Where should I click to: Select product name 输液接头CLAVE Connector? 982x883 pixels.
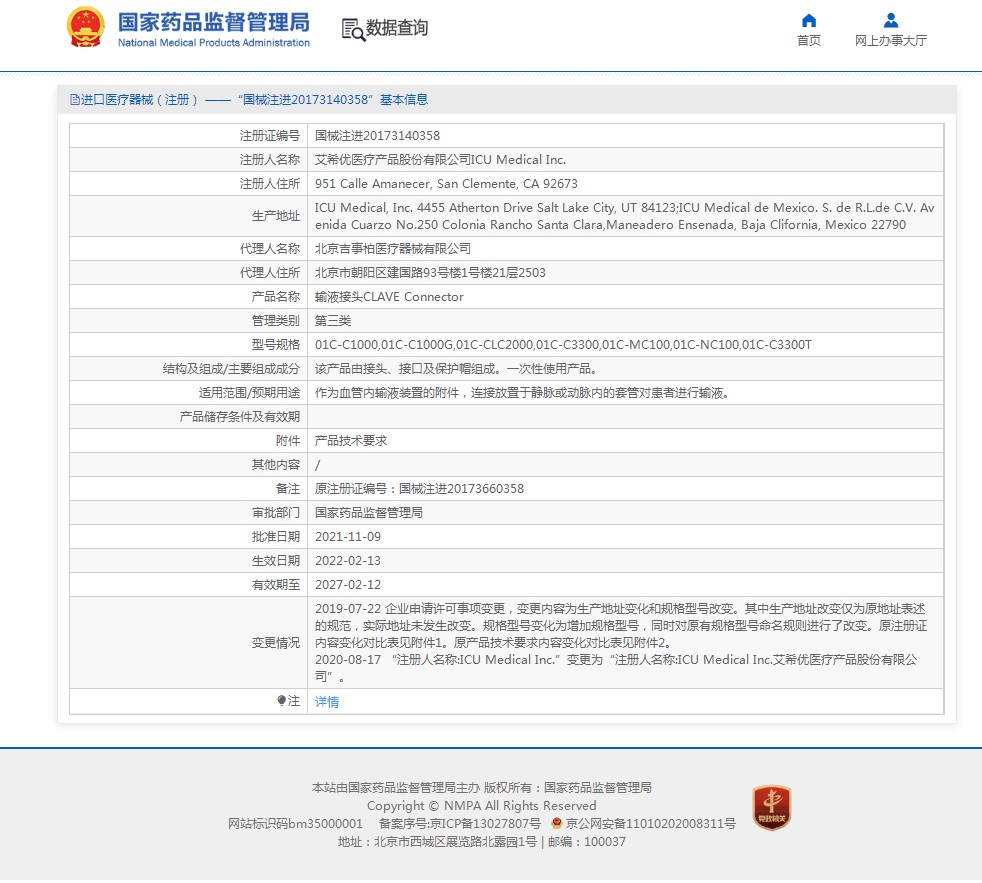389,297
